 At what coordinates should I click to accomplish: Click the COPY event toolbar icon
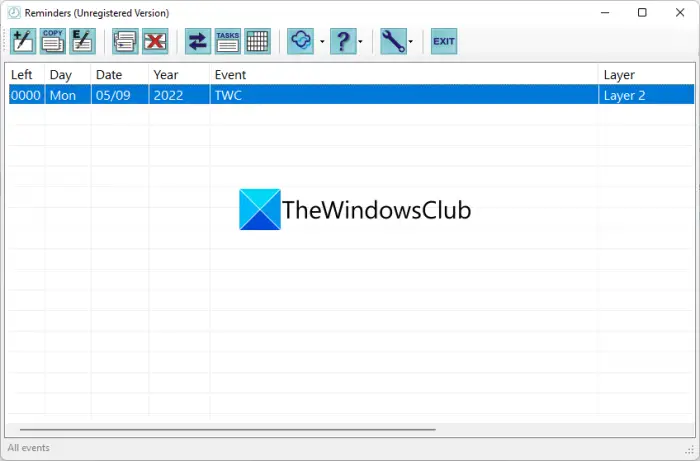click(x=53, y=42)
